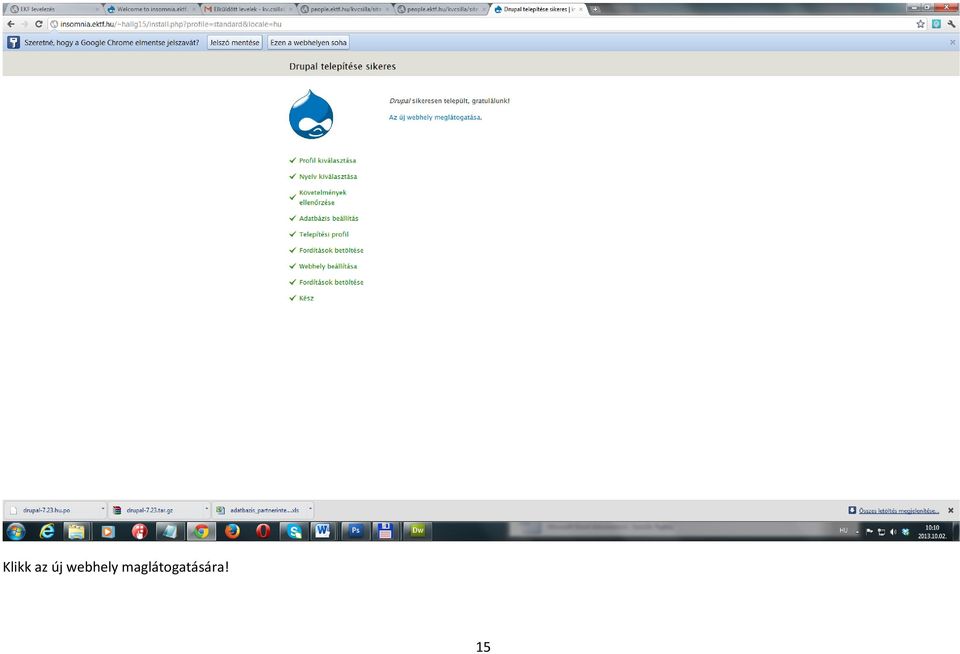Open Dreamweaver from the taskbar
The width and height of the screenshot is (960, 654).
(x=418, y=531)
